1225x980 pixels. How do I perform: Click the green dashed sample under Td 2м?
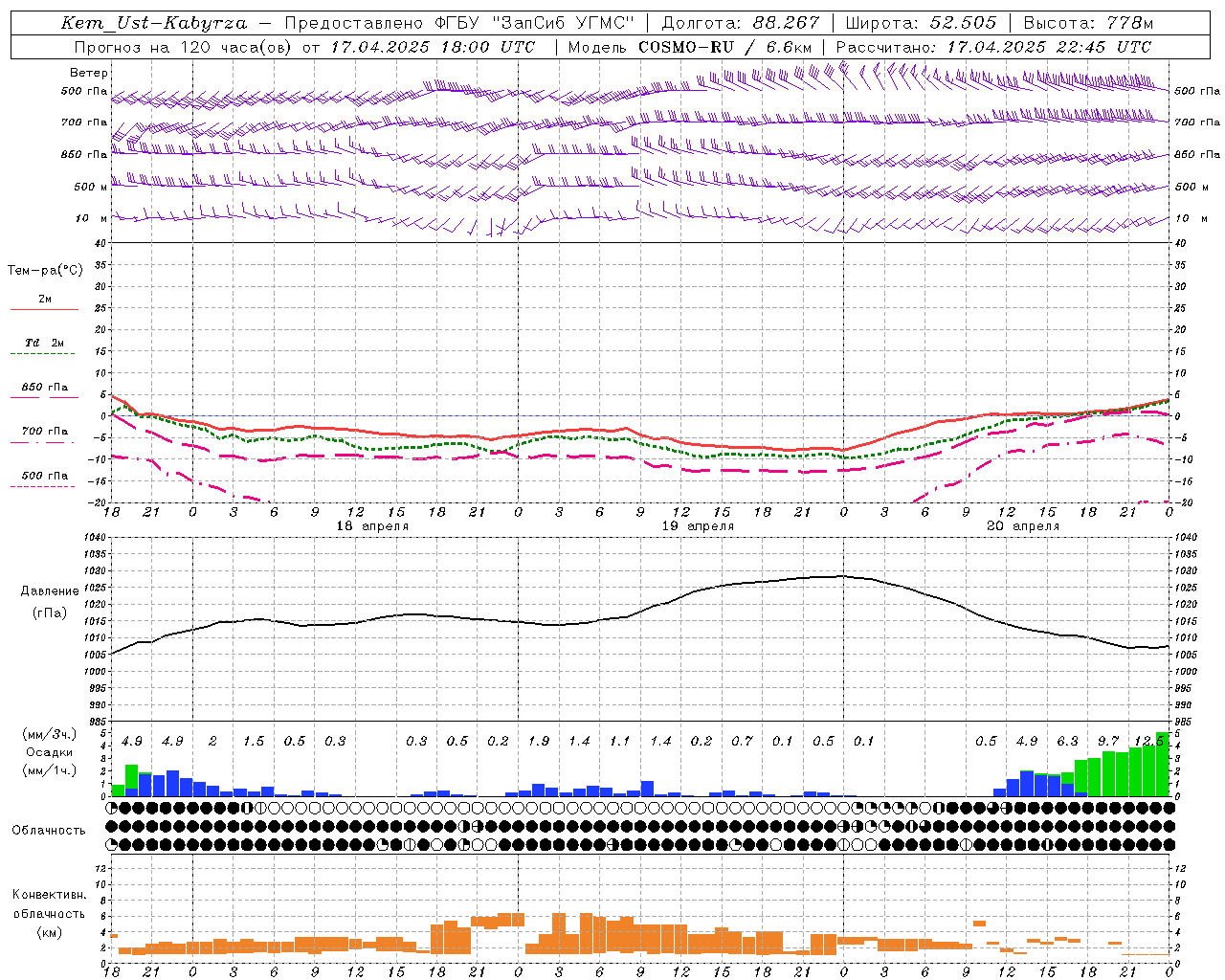[x=45, y=353]
